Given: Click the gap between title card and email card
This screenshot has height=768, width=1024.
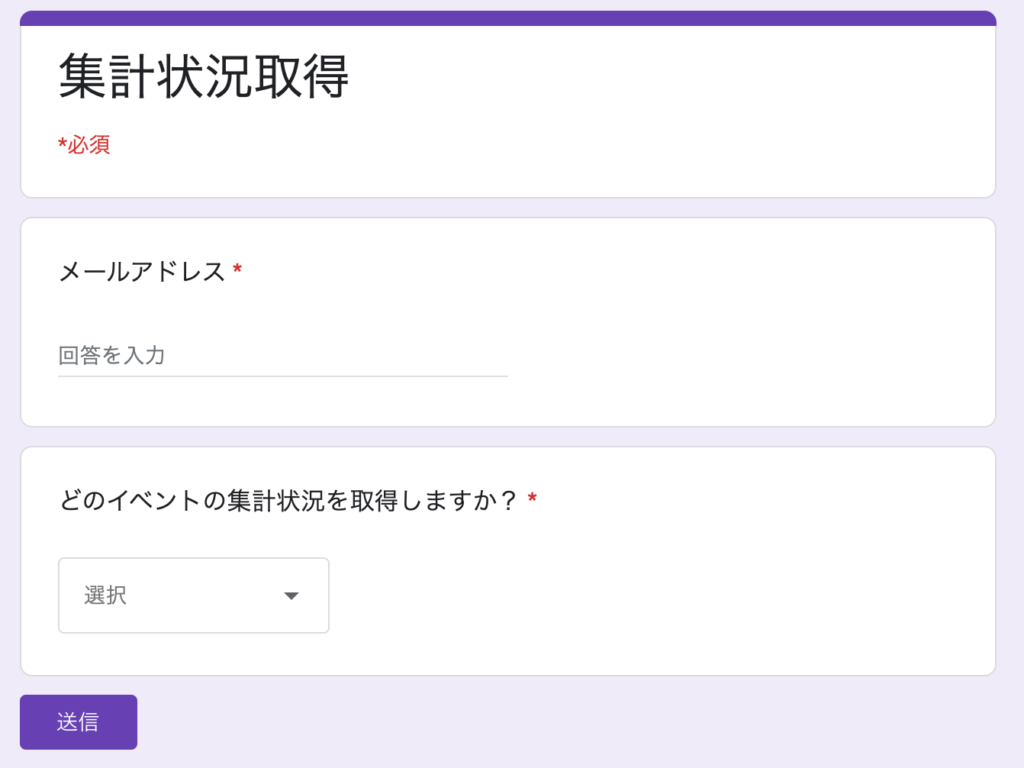Looking at the screenshot, I should point(508,208).
